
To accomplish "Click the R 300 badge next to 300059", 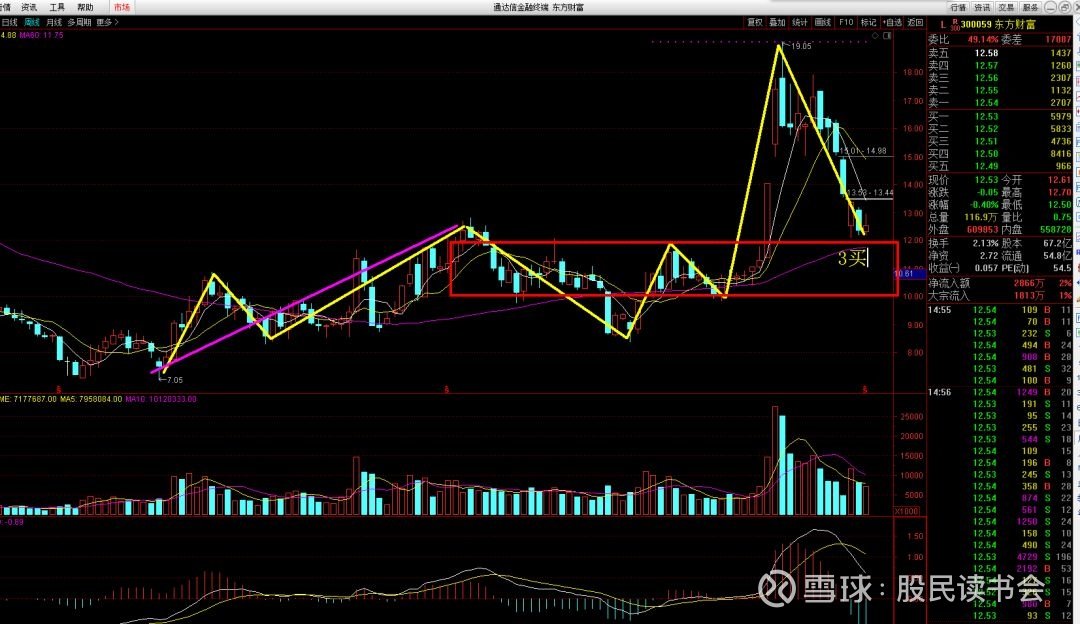I will [x=955, y=25].
